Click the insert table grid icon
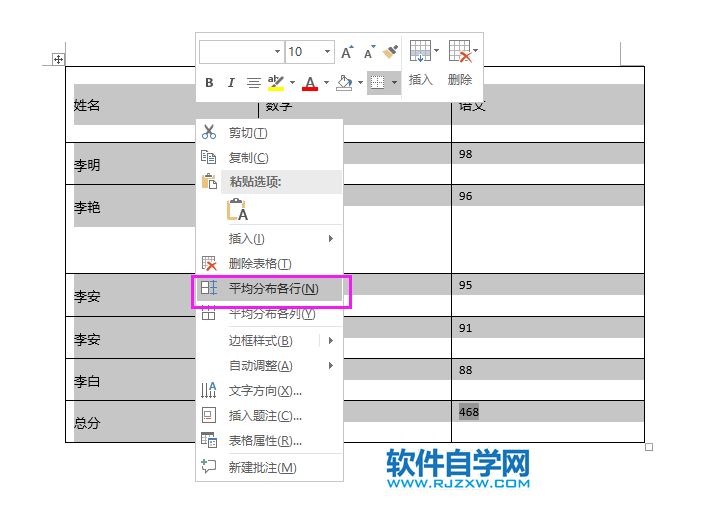716x515 pixels. [420, 51]
